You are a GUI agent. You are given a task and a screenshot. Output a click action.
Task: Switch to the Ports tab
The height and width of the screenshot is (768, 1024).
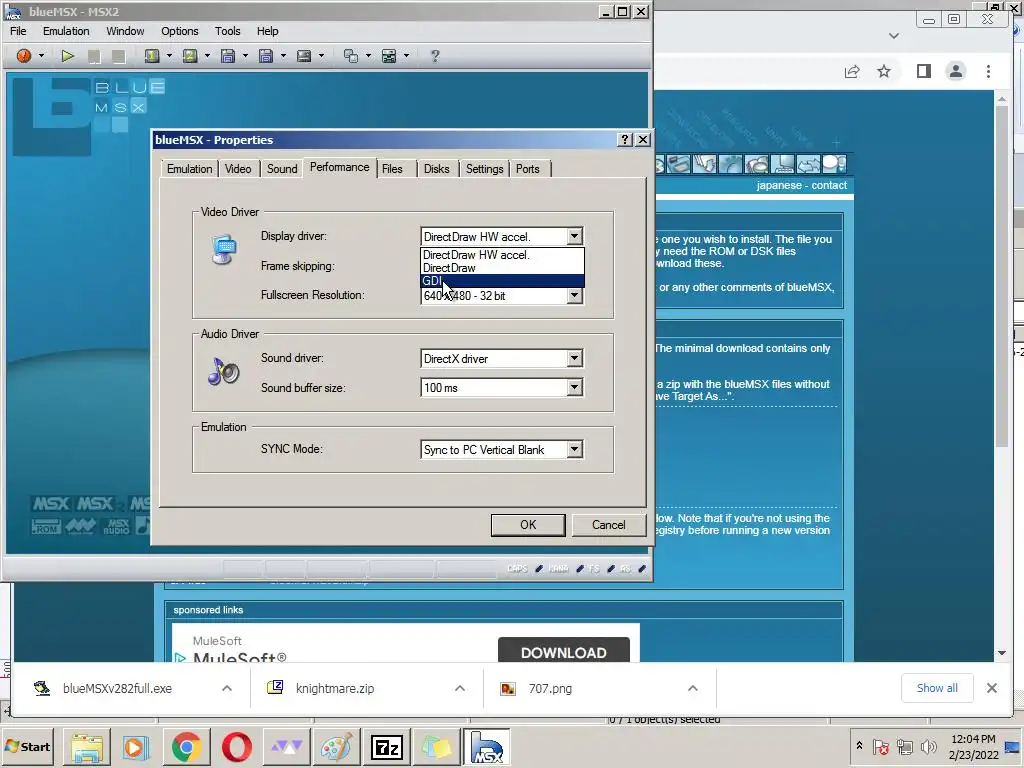click(528, 169)
